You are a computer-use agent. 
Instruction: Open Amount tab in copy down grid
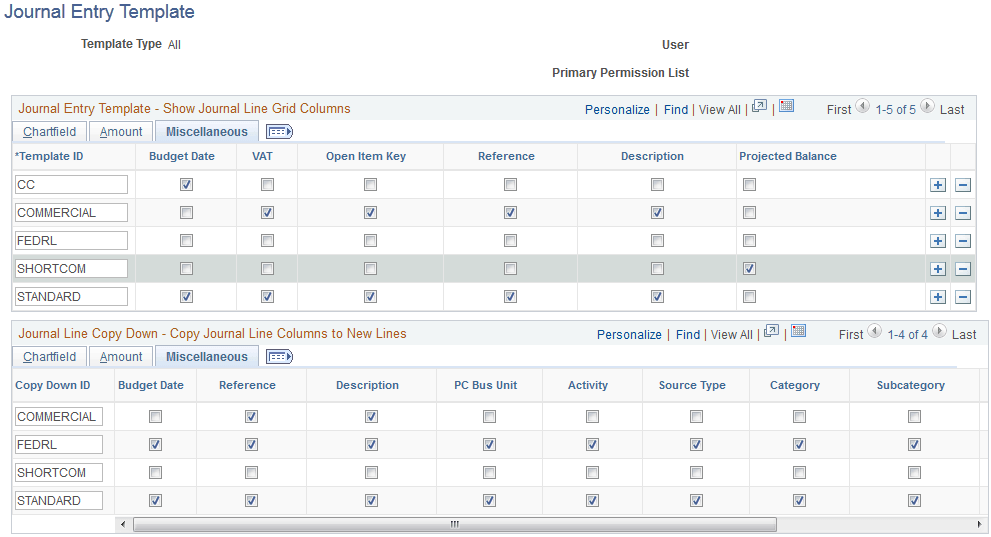(121, 357)
